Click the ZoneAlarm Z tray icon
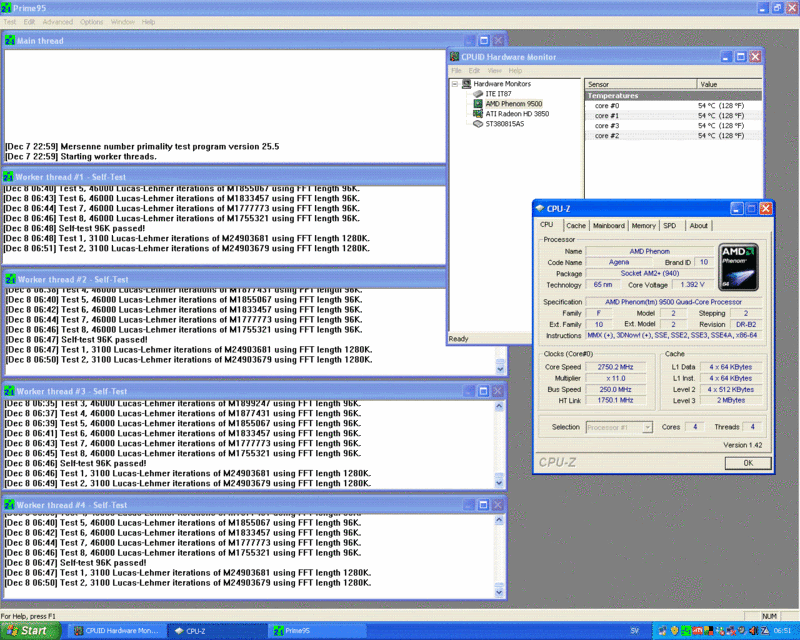Image resolution: width=800 pixels, height=640 pixels. pos(765,631)
